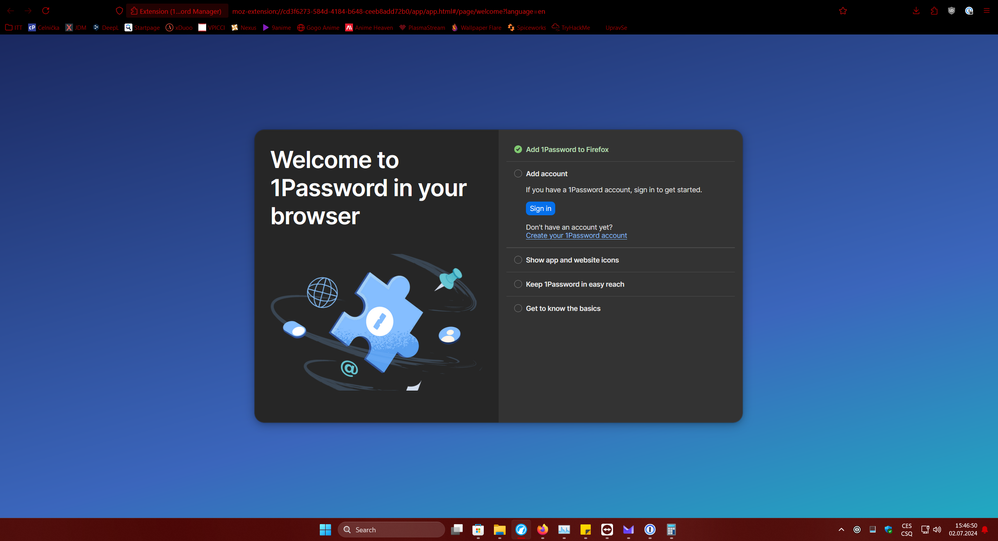Open TeamViewer from the taskbar
Screen dimensions: 998x541
click(607, 530)
